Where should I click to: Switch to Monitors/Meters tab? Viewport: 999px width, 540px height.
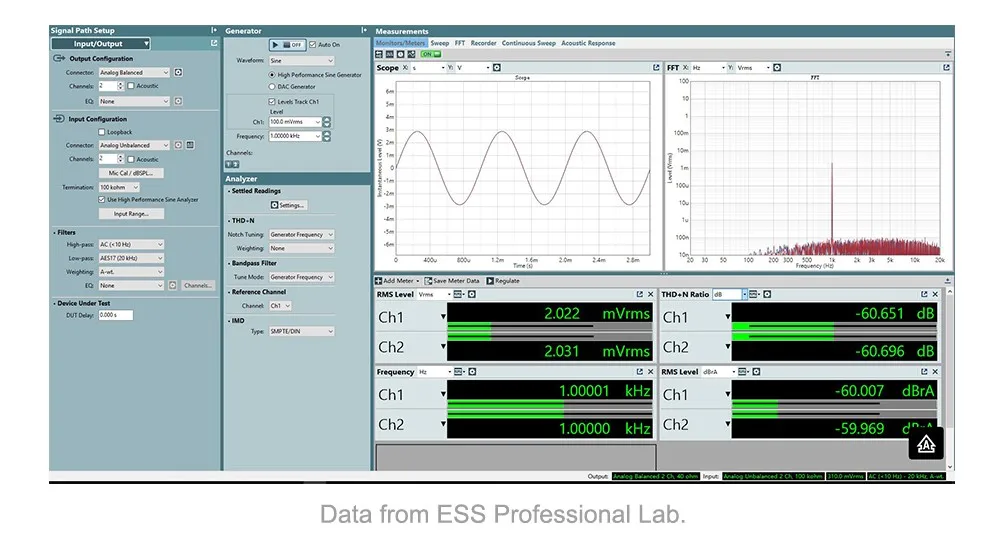400,43
